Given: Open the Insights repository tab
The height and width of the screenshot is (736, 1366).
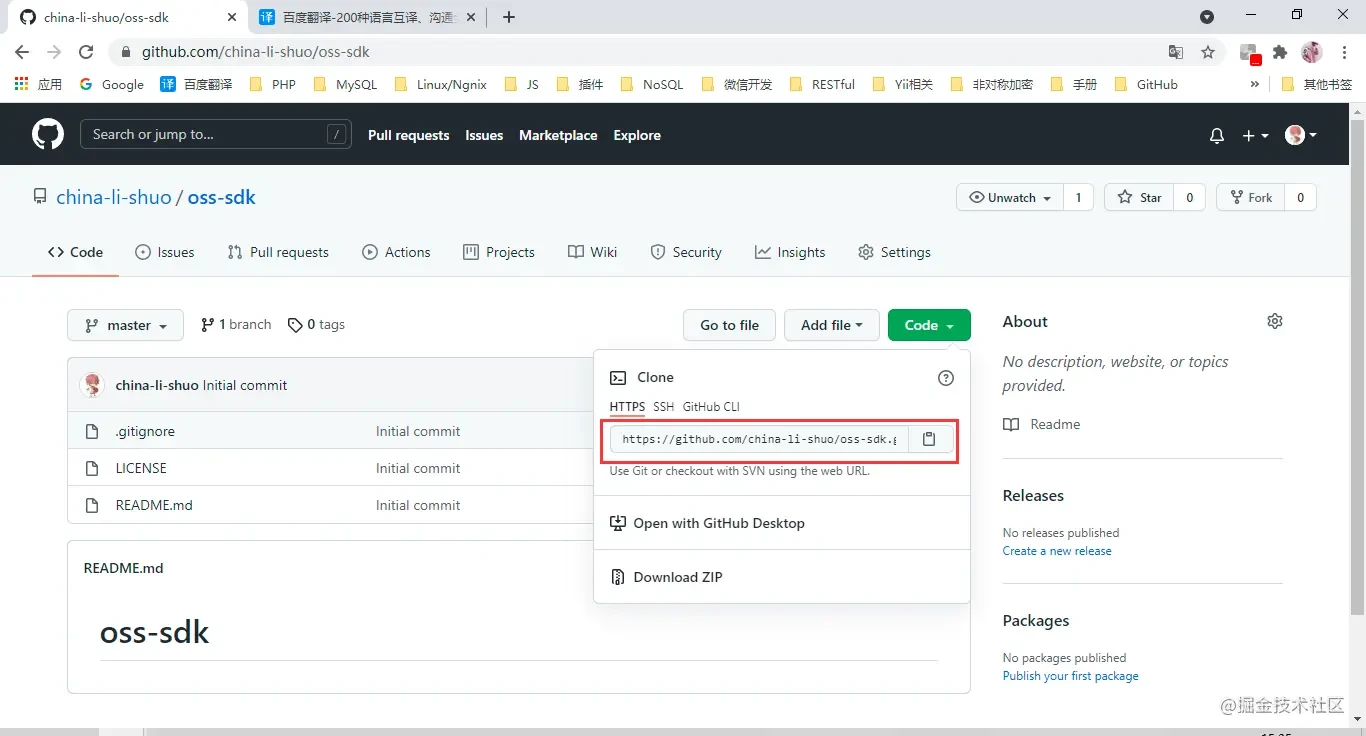Looking at the screenshot, I should pos(790,252).
